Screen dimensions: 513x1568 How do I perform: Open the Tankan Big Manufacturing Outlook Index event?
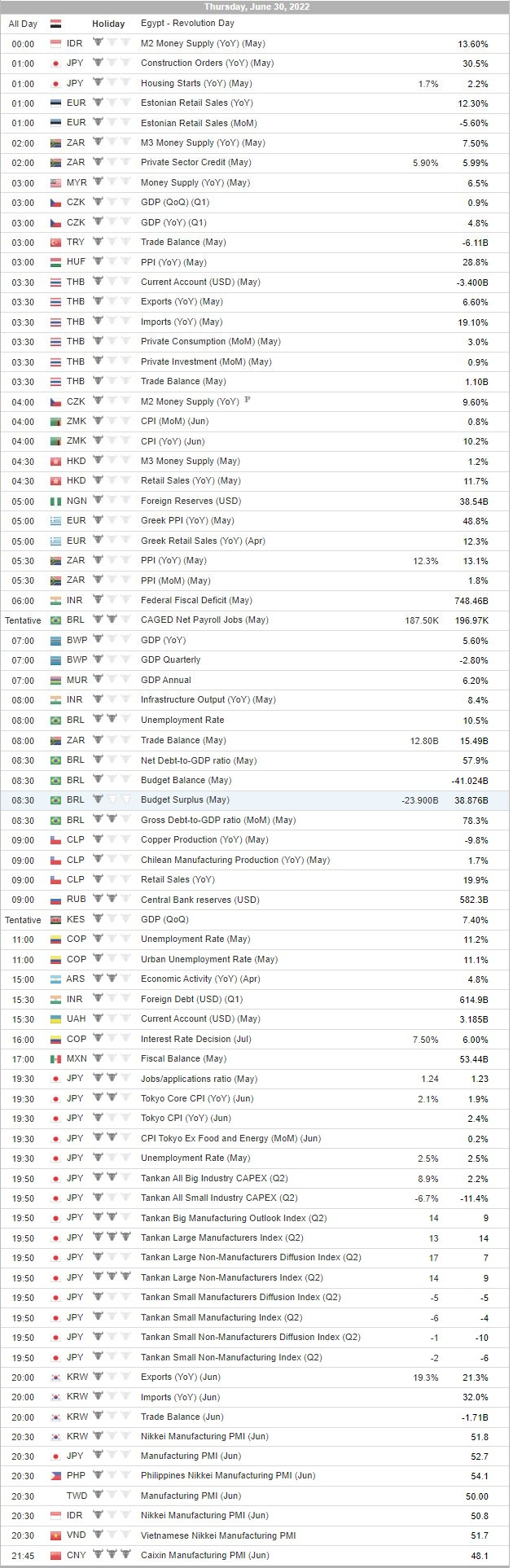point(234,1219)
